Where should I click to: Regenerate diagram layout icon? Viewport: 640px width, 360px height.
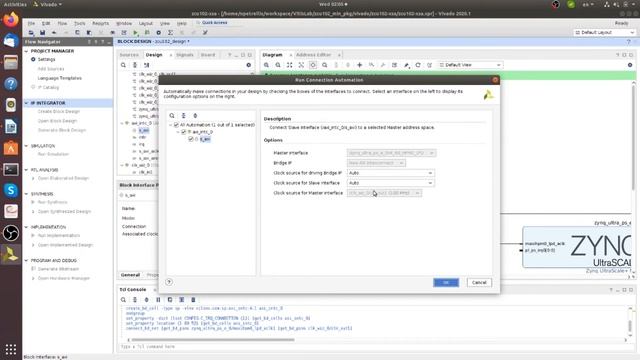pos(418,65)
